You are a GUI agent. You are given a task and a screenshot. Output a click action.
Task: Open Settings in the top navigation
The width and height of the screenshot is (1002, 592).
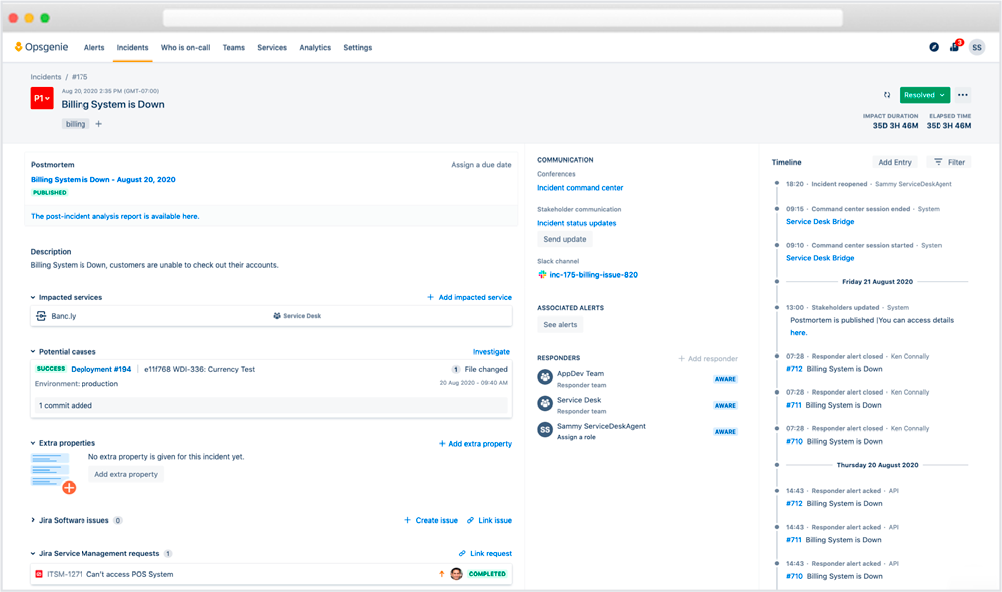(358, 47)
